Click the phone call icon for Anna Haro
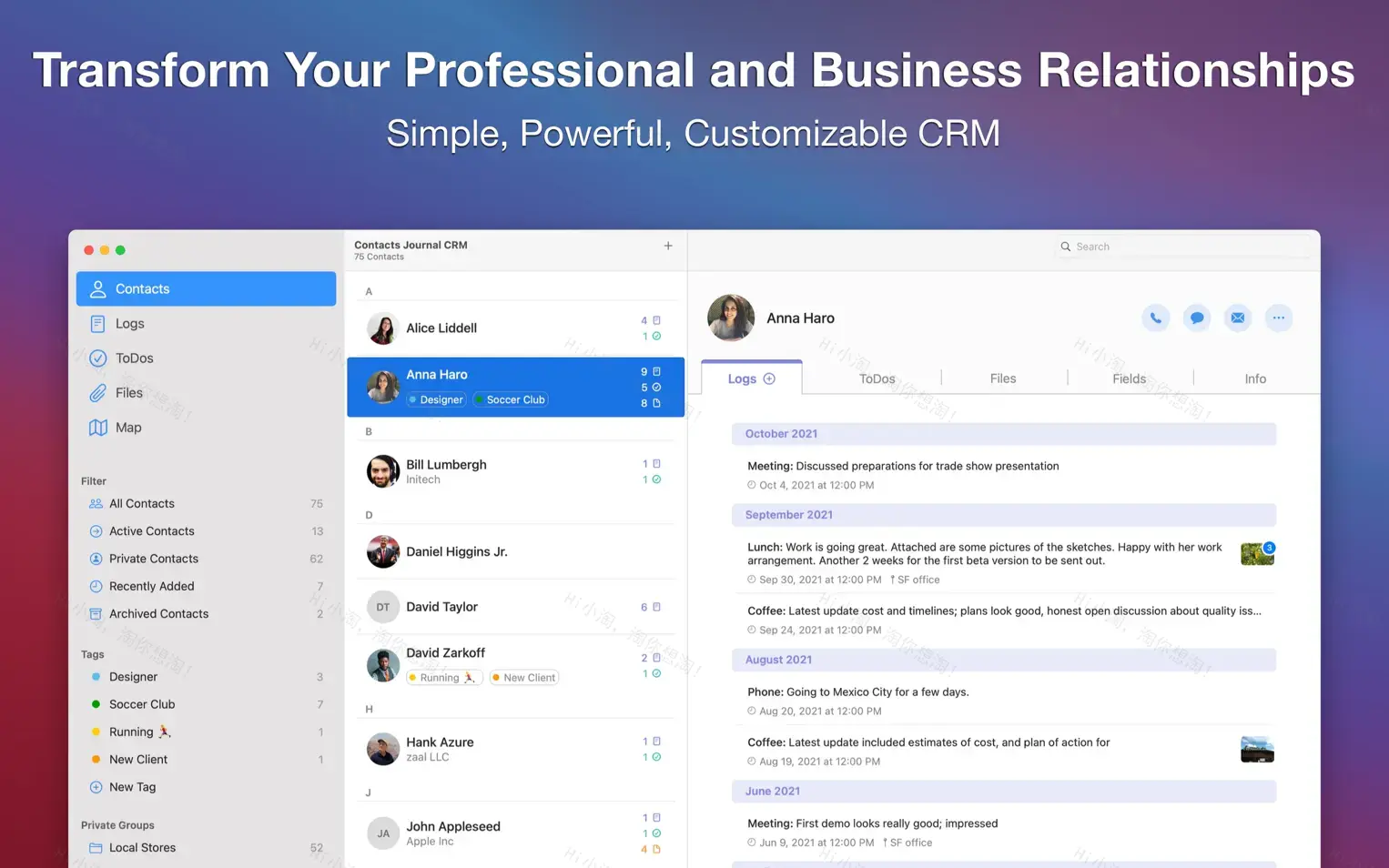This screenshot has width=1389, height=868. pyautogui.click(x=1155, y=318)
